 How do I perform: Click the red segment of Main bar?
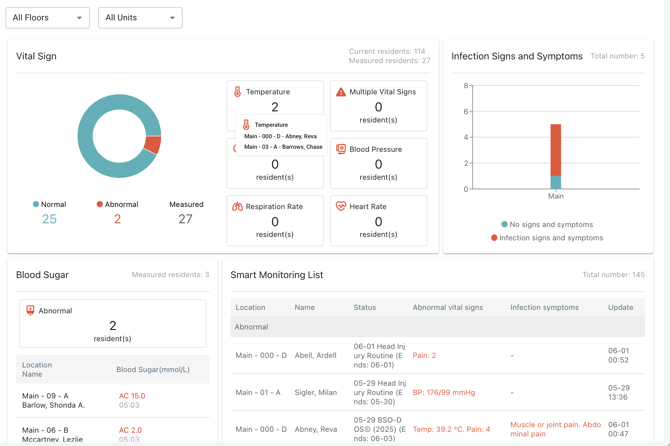(555, 150)
